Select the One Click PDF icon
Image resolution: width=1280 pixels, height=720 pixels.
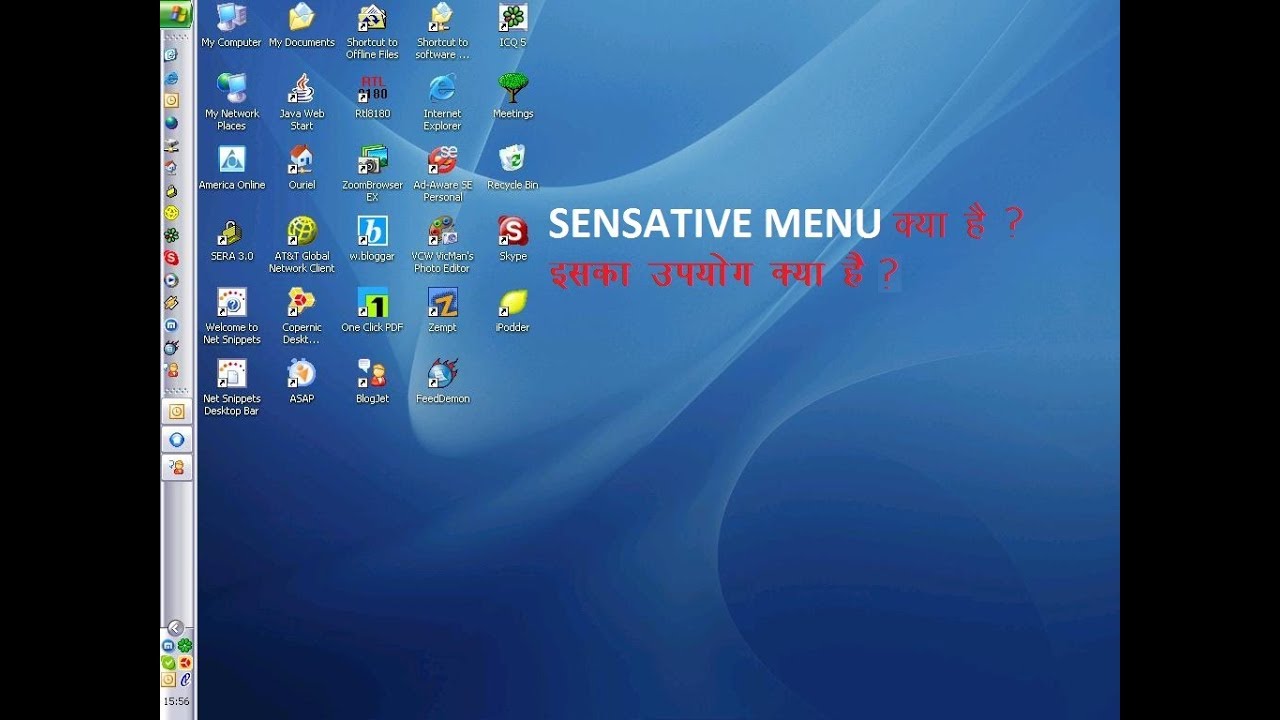click(x=372, y=310)
